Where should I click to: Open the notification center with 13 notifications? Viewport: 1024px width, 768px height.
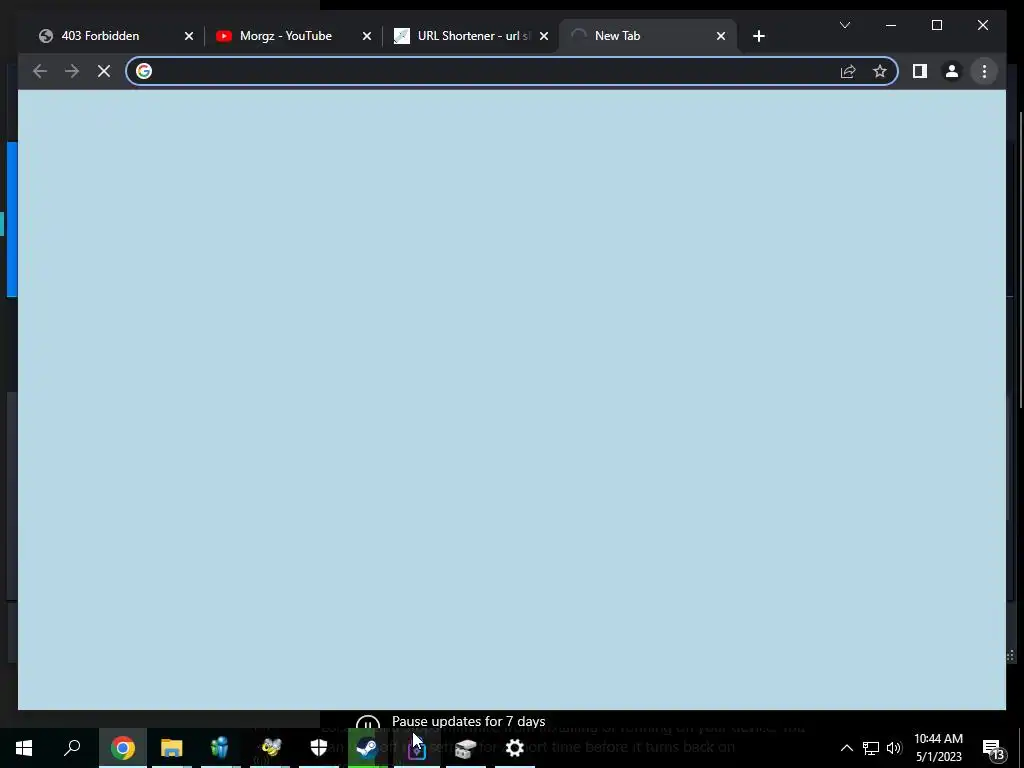pos(994,748)
